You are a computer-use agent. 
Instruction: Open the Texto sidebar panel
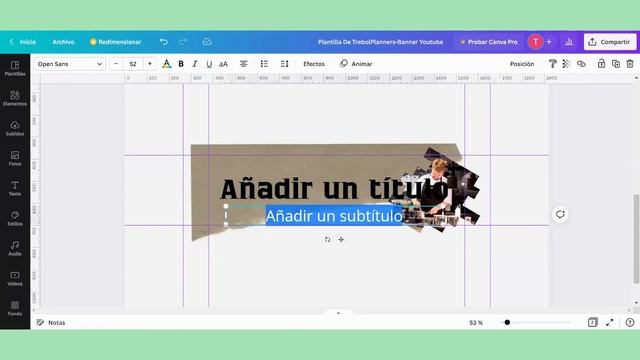point(15,189)
